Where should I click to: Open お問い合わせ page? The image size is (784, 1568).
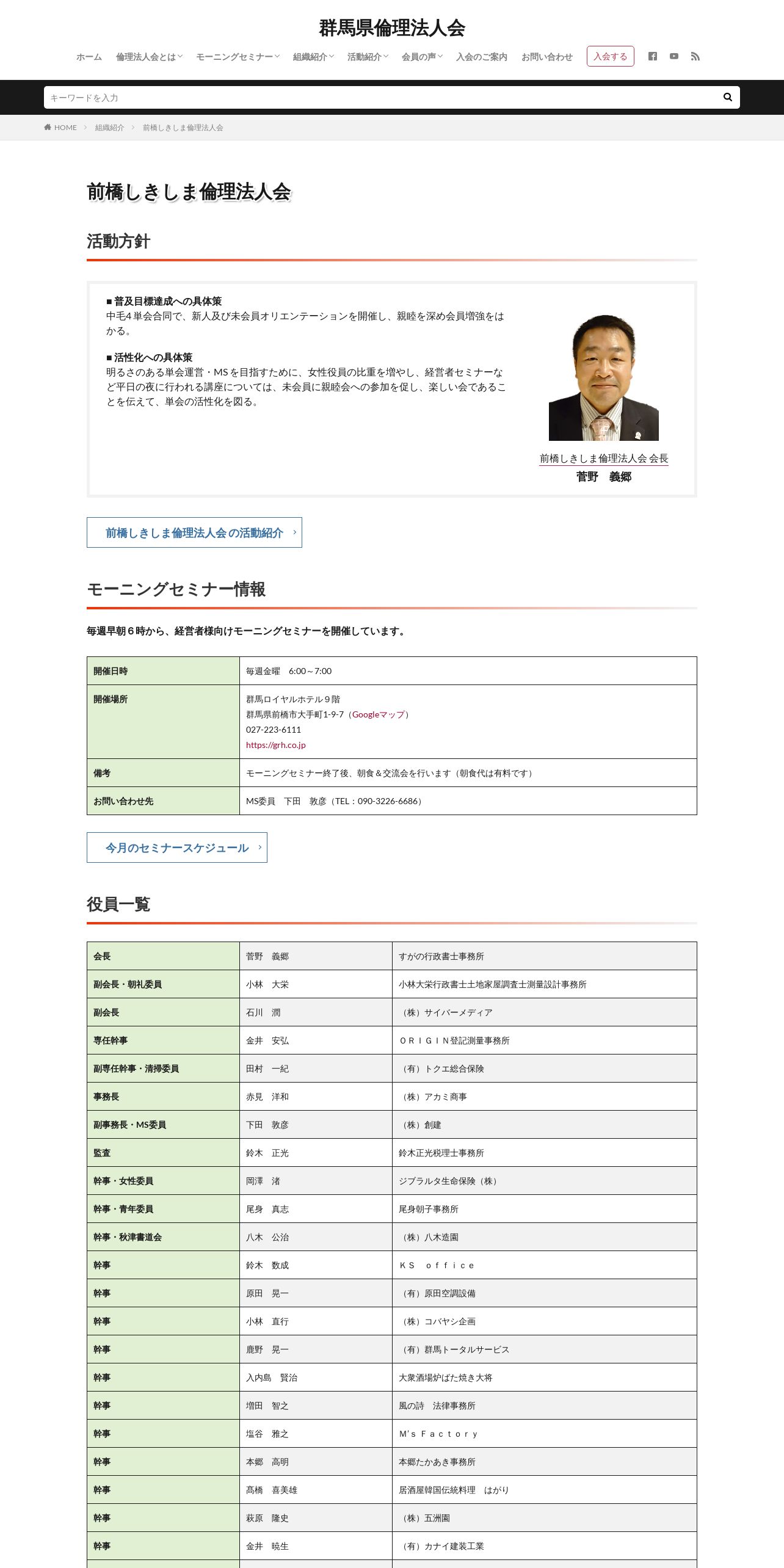click(547, 57)
